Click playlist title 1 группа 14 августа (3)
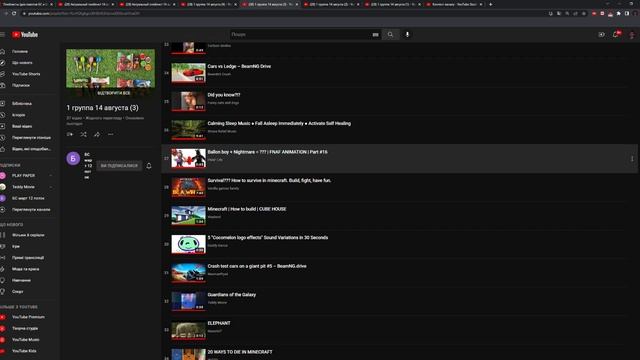Image resolution: width=640 pixels, height=360 pixels. (102, 108)
